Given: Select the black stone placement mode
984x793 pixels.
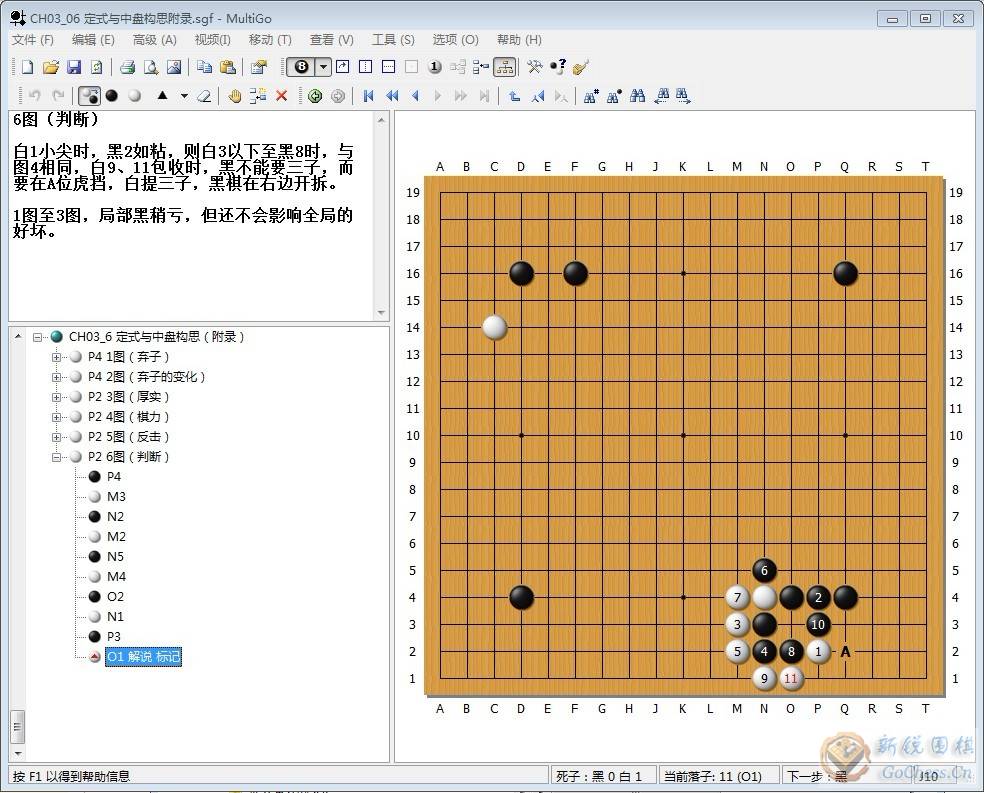Looking at the screenshot, I should pos(112,96).
